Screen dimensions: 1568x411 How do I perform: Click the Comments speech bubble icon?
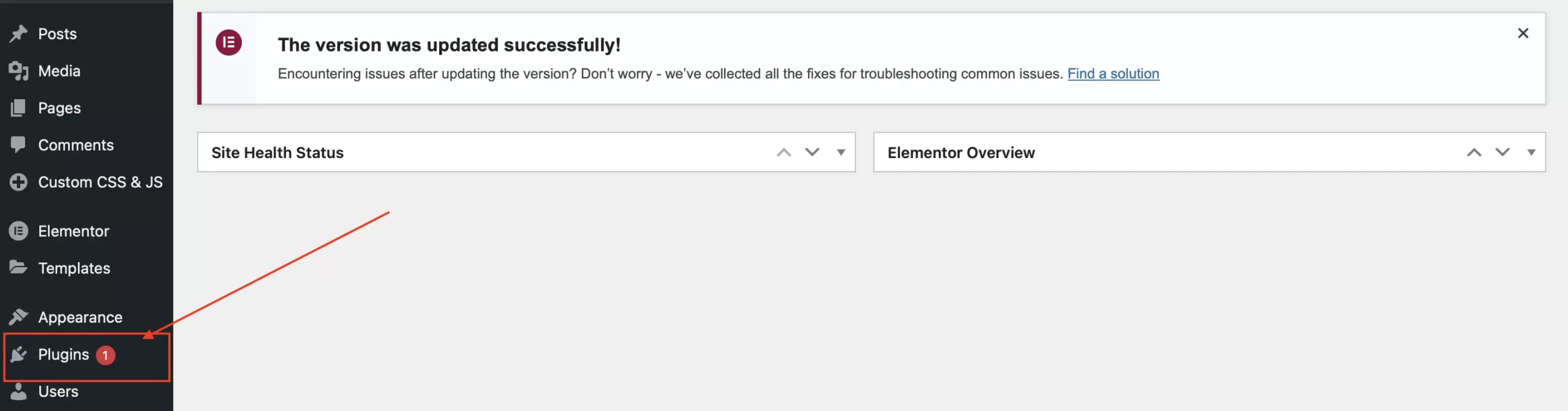point(19,145)
